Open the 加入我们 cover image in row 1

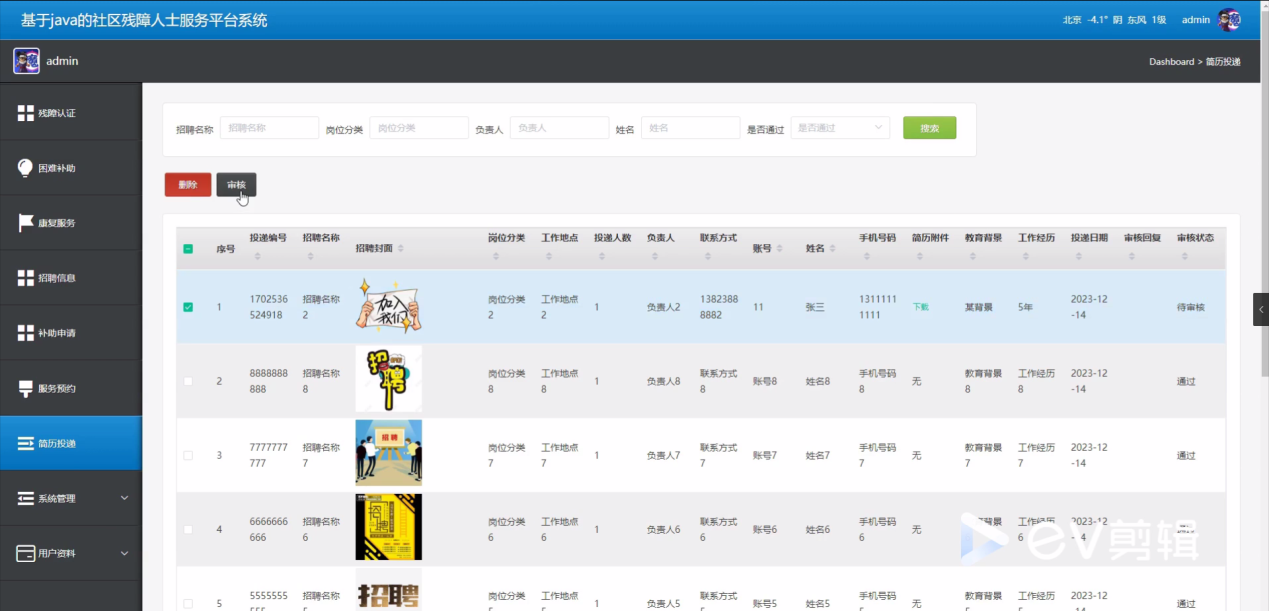(389, 307)
